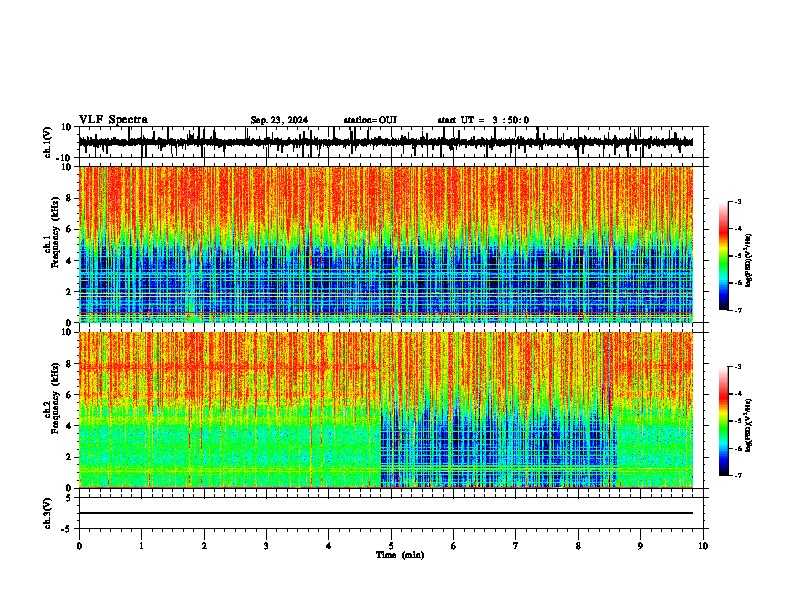The height and width of the screenshot is (612, 792).
Task: Click the date 'Sep. 23, 2024'
Action: (x=279, y=120)
